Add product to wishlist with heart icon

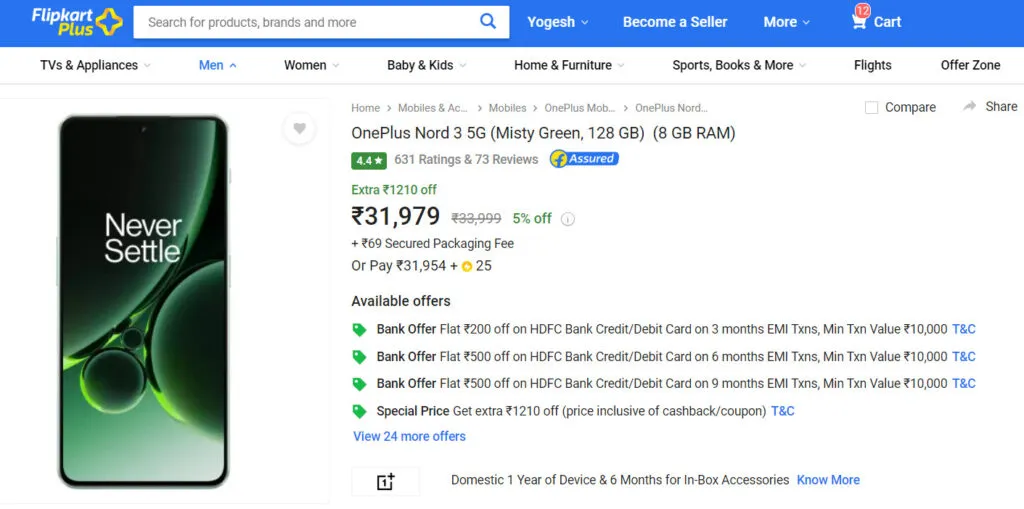[x=299, y=129]
